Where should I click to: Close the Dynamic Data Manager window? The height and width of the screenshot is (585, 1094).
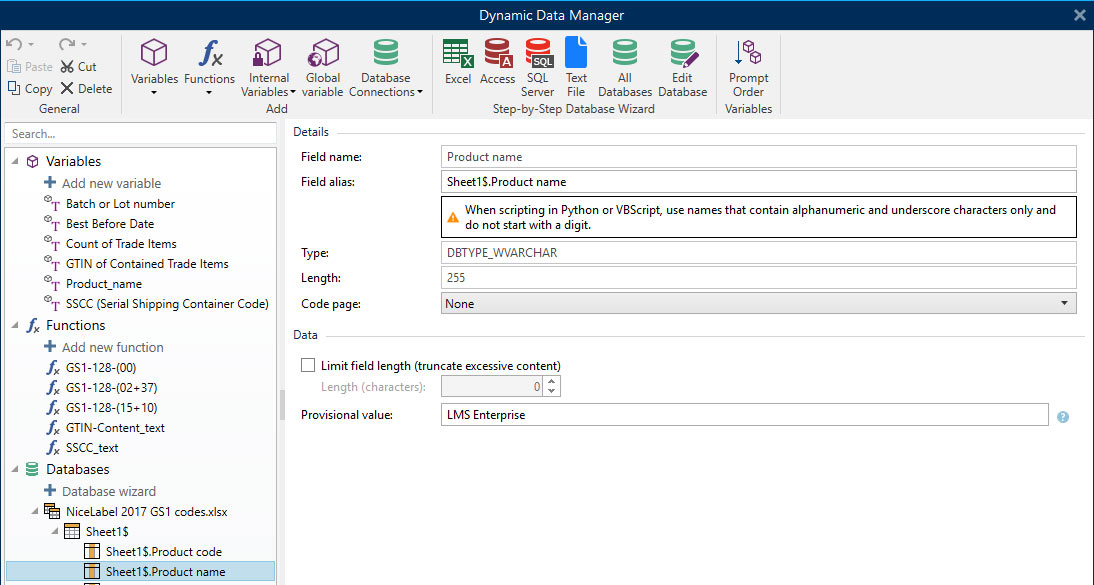(x=1079, y=15)
